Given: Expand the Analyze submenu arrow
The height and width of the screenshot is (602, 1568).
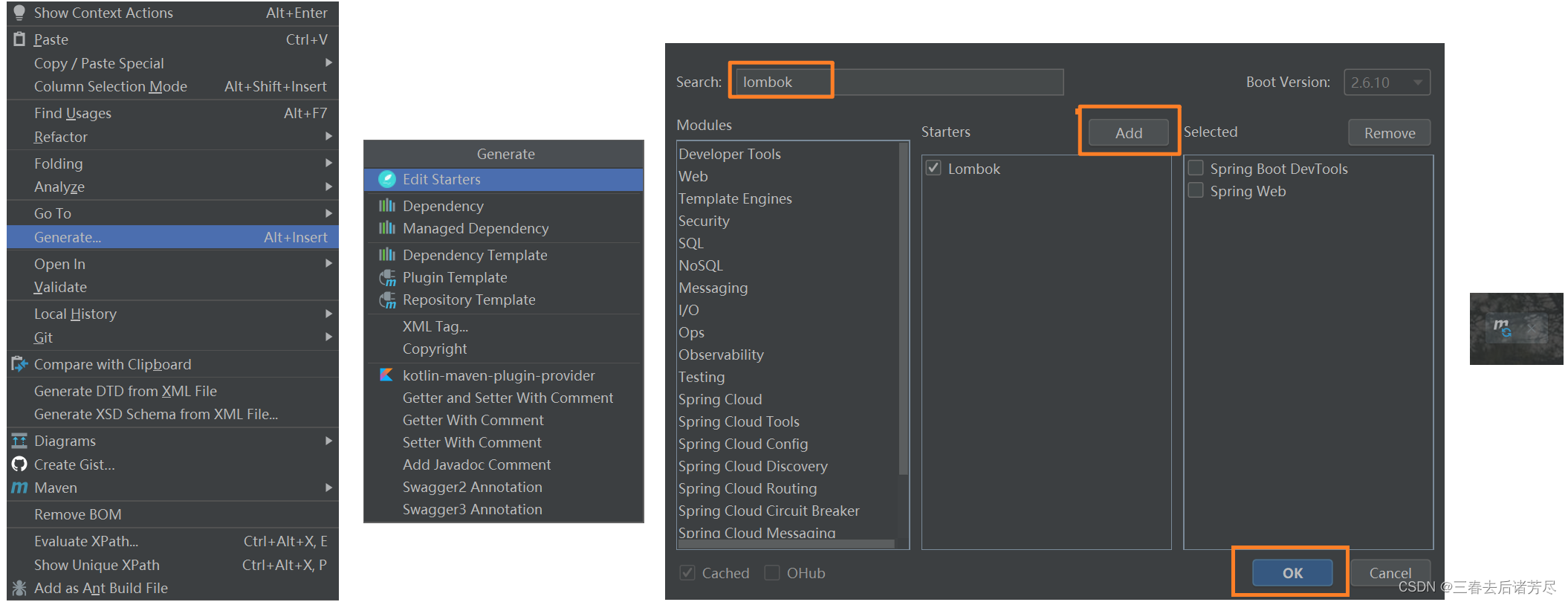Looking at the screenshot, I should [x=328, y=187].
